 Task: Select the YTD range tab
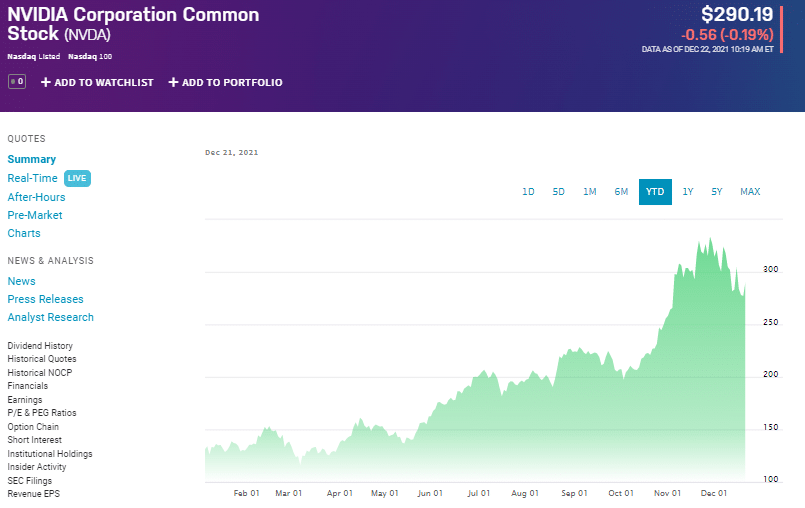click(655, 192)
